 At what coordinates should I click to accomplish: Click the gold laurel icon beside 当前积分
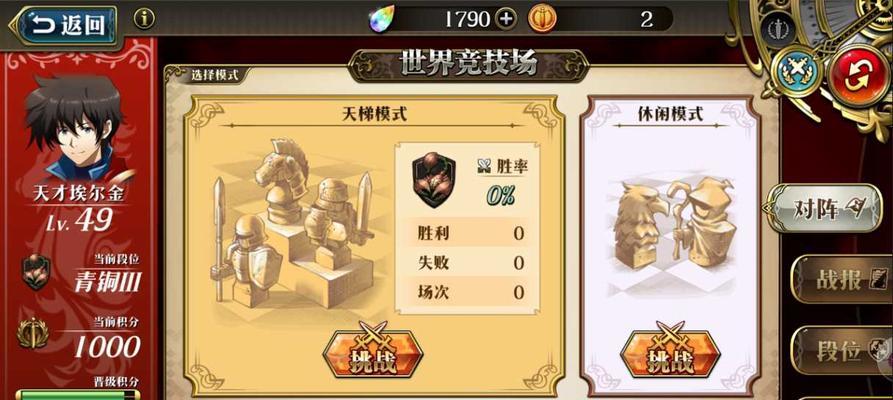tap(32, 333)
